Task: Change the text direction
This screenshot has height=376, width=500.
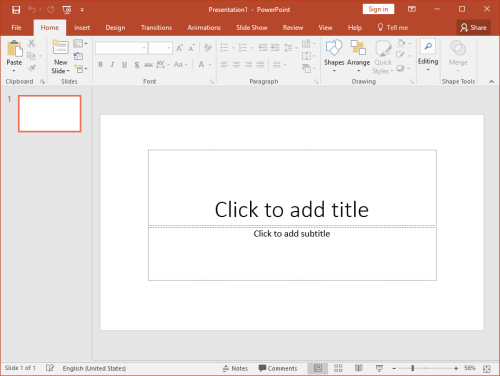Action: [x=308, y=43]
